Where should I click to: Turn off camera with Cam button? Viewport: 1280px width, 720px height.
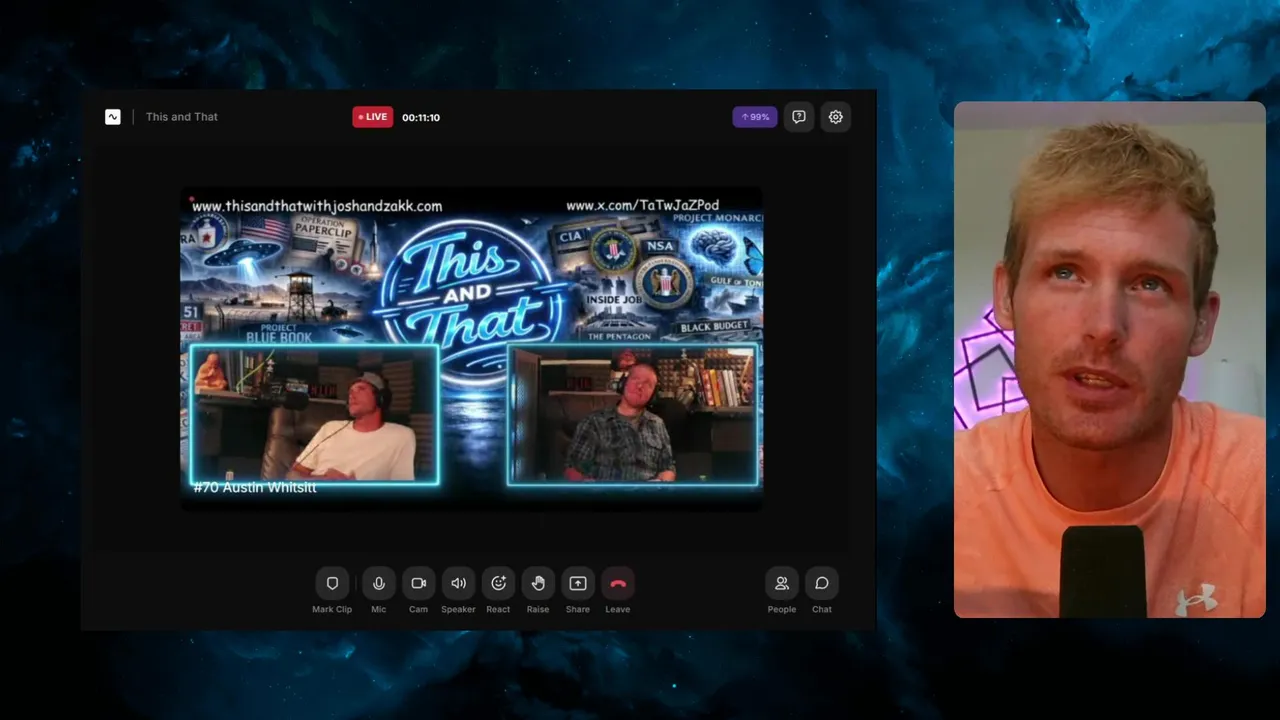(418, 583)
